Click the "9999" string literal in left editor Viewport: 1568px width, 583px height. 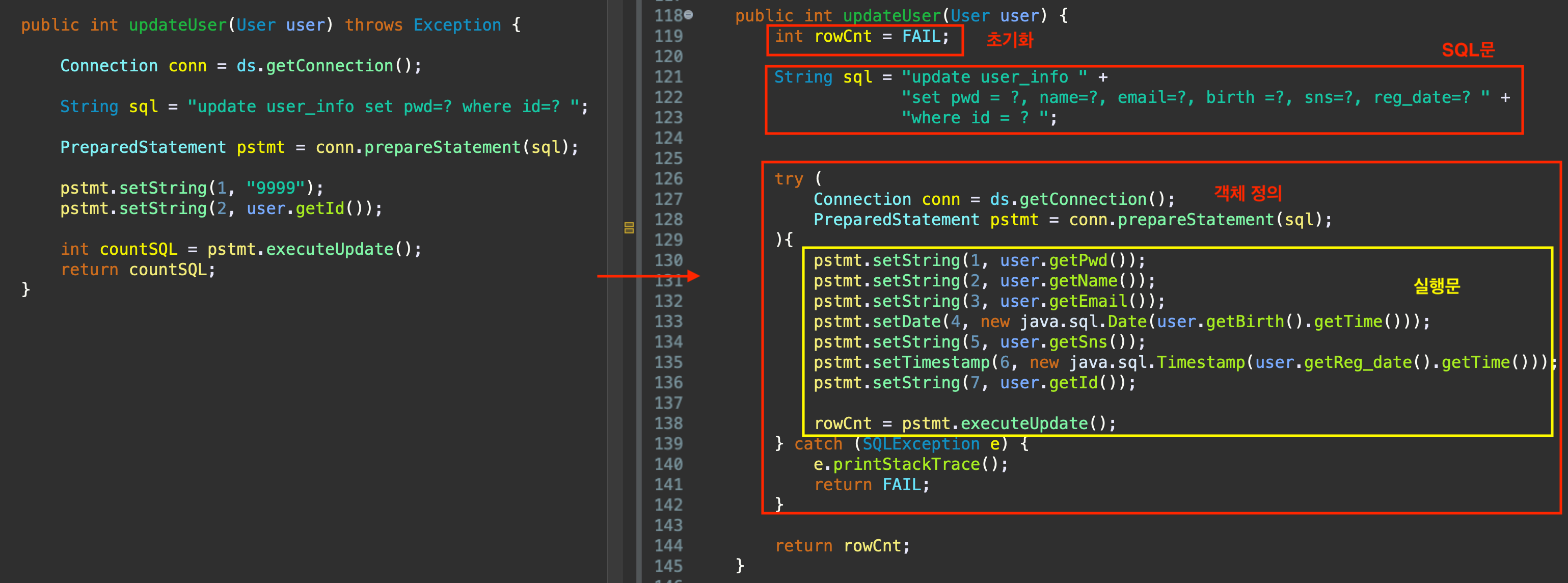pos(275,188)
